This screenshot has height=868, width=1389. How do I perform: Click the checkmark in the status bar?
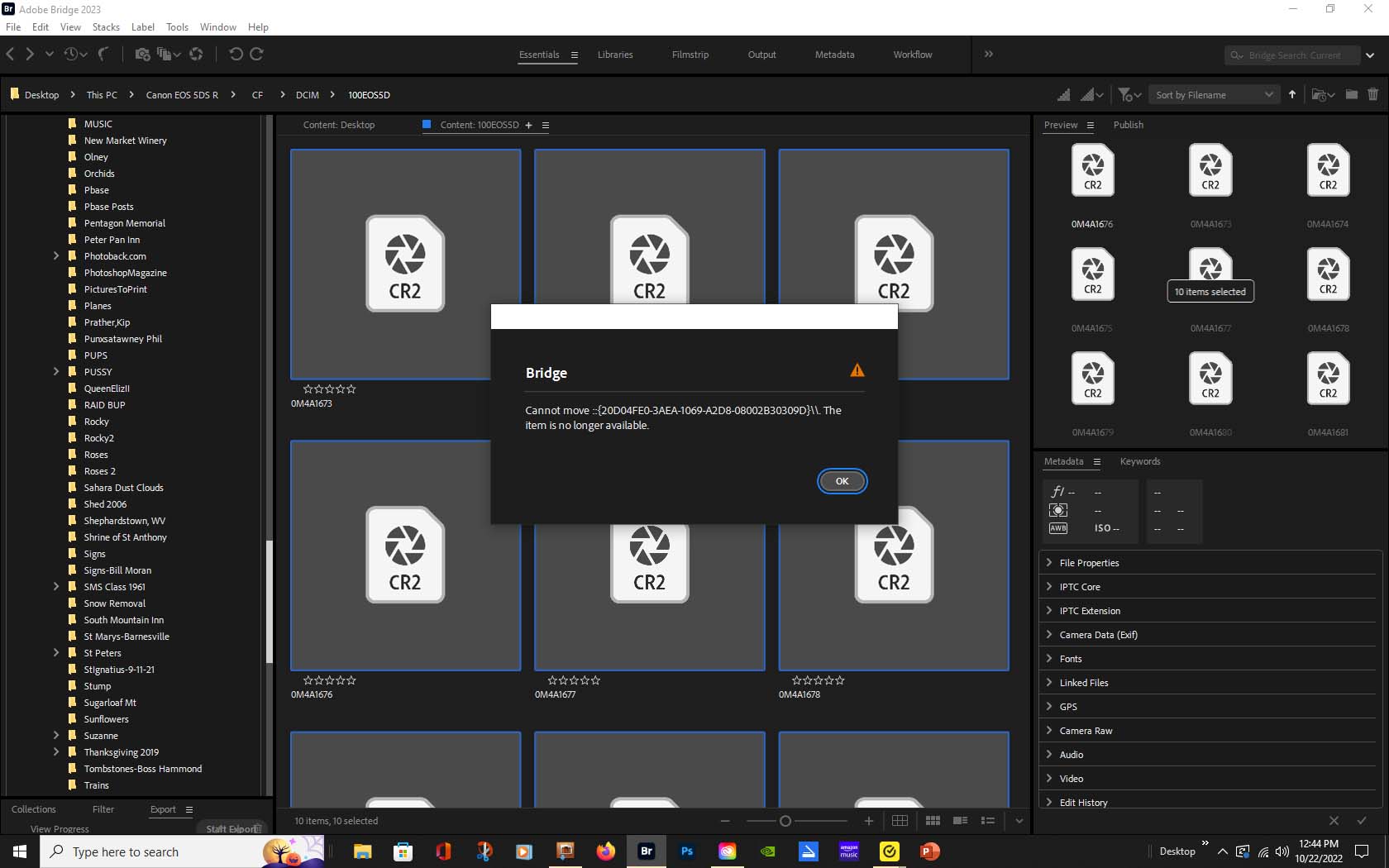tap(1363, 821)
